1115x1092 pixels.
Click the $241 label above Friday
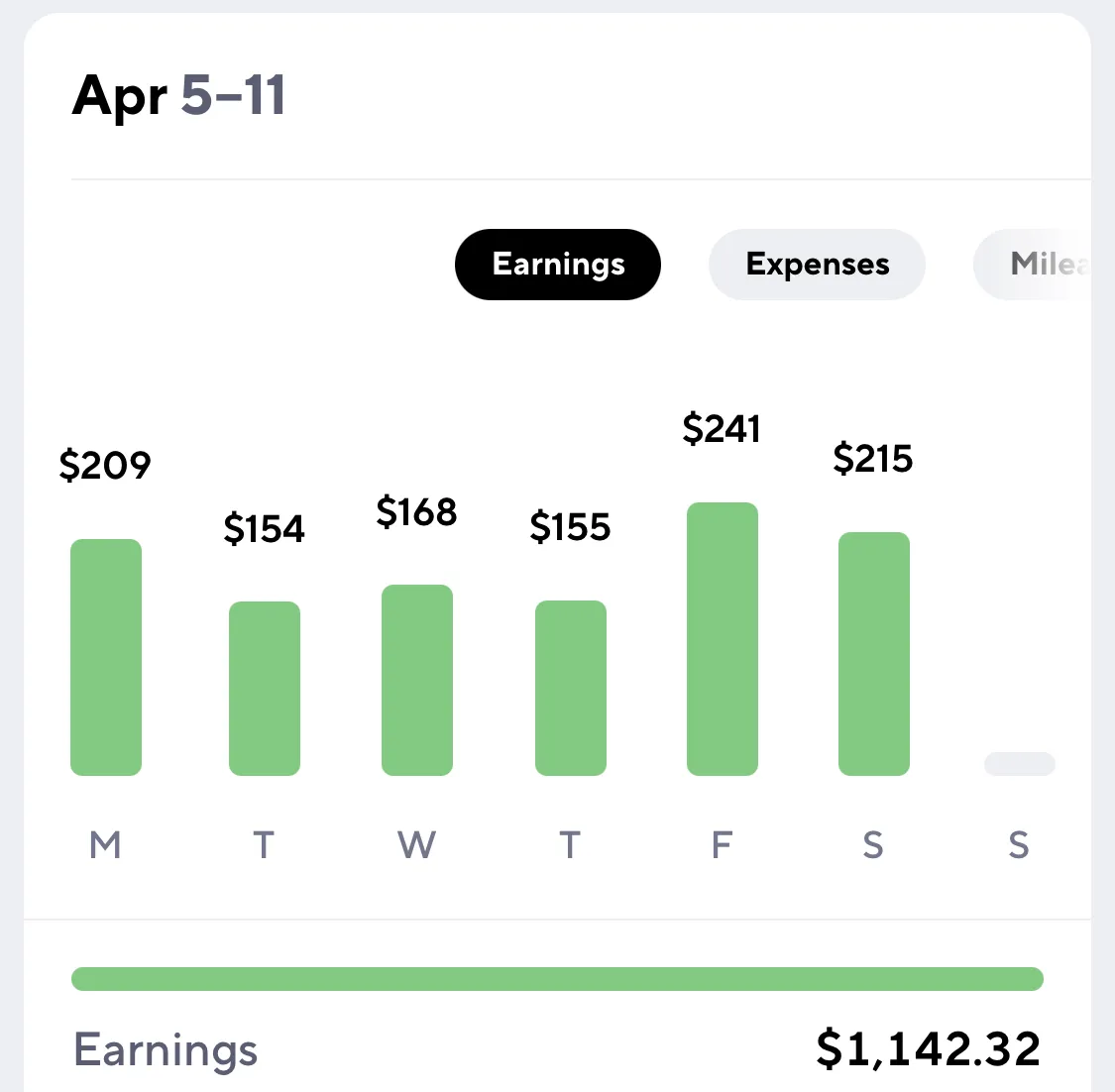pos(722,429)
